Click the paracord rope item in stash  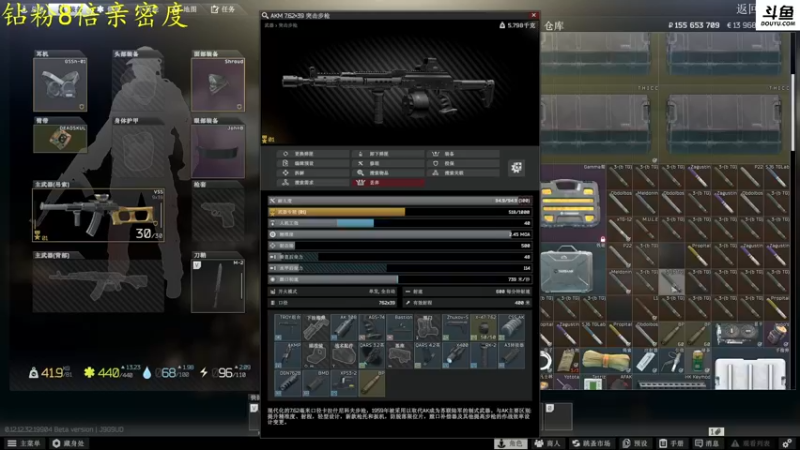click(x=606, y=361)
